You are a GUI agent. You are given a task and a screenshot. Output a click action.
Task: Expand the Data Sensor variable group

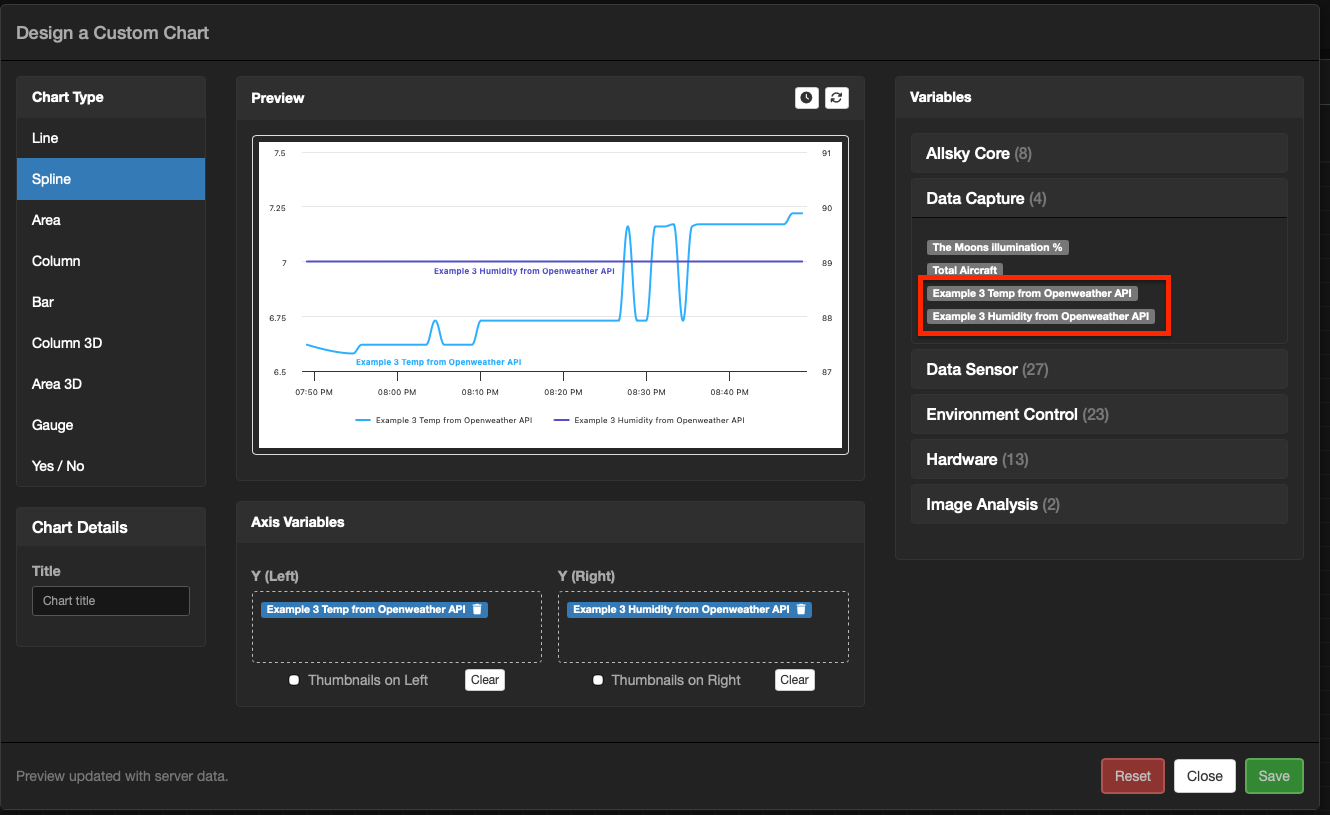pyautogui.click(x=972, y=369)
